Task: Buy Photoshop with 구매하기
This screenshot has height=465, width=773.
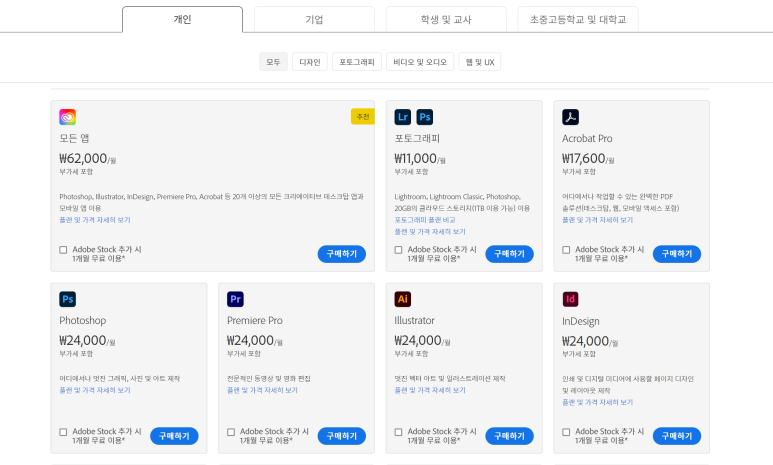Action: tap(174, 436)
